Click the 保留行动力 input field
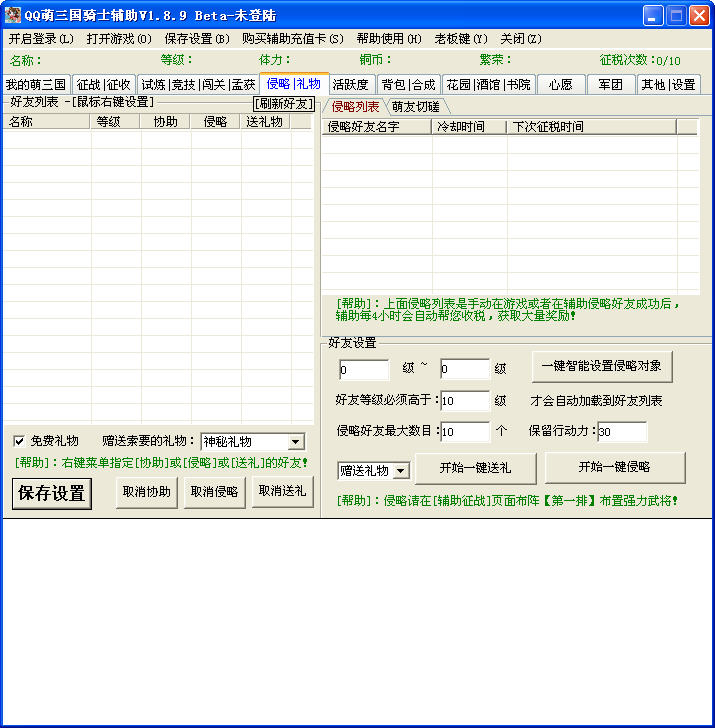715x728 pixels. pos(622,432)
